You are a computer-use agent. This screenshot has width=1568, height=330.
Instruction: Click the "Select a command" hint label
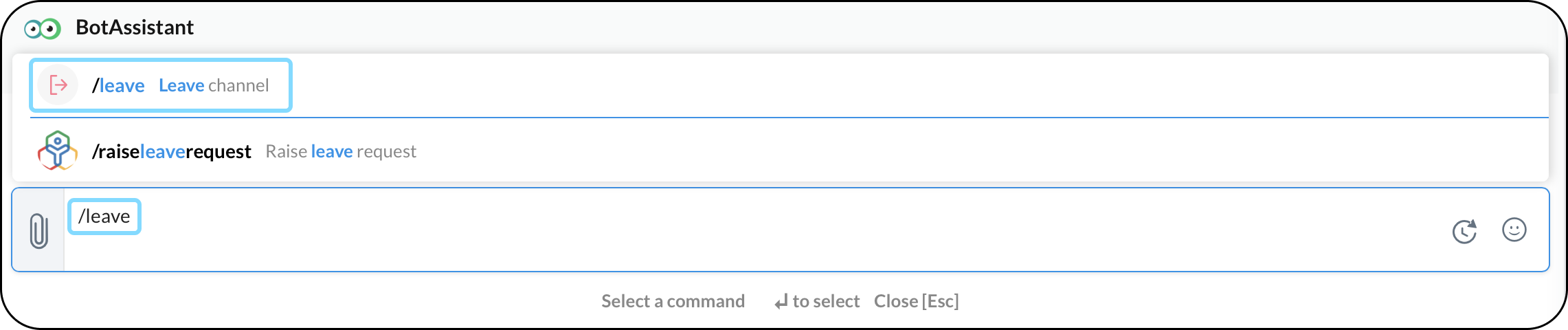[x=673, y=301]
